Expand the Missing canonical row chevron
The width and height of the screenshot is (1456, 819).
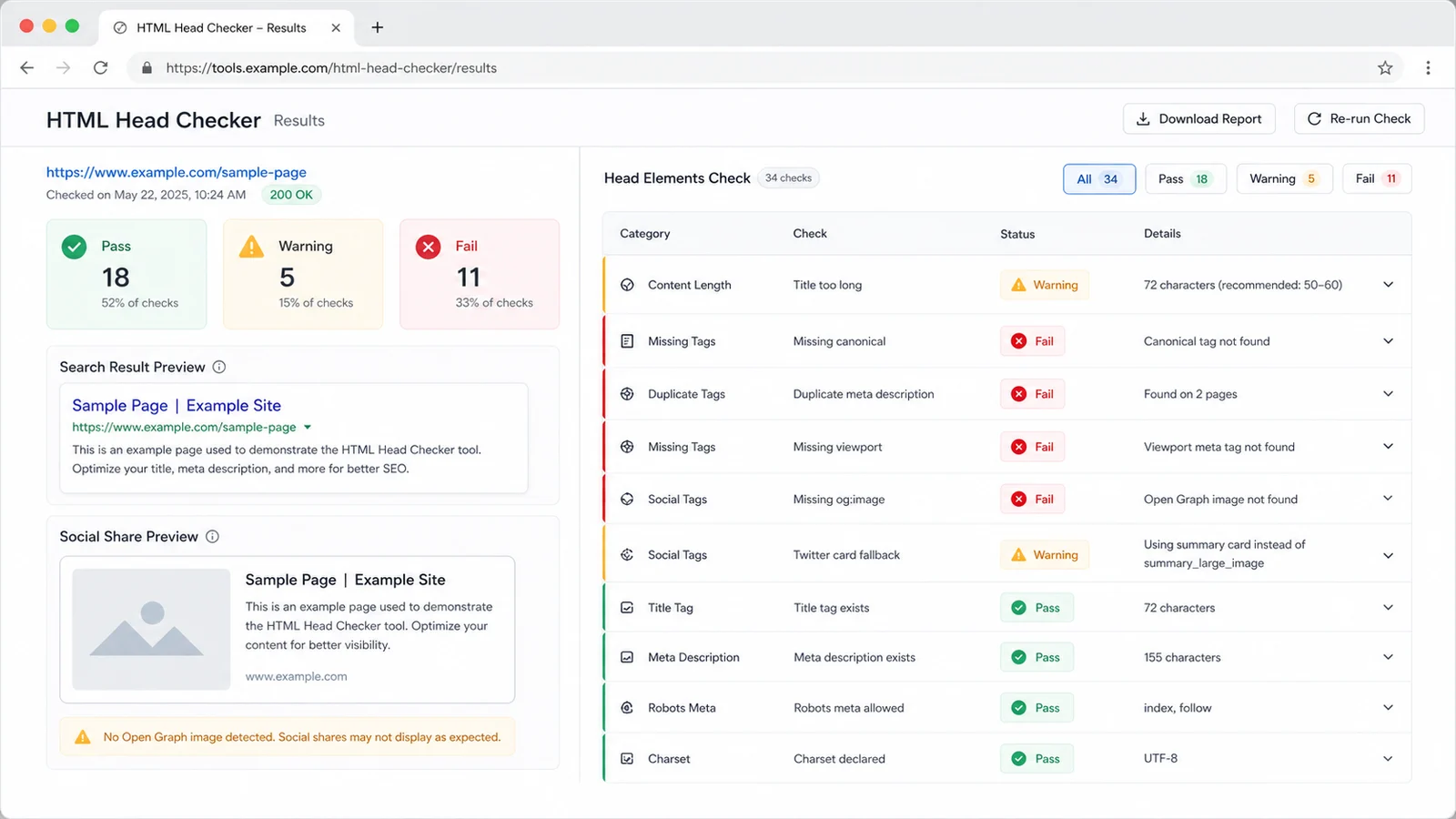click(1388, 341)
